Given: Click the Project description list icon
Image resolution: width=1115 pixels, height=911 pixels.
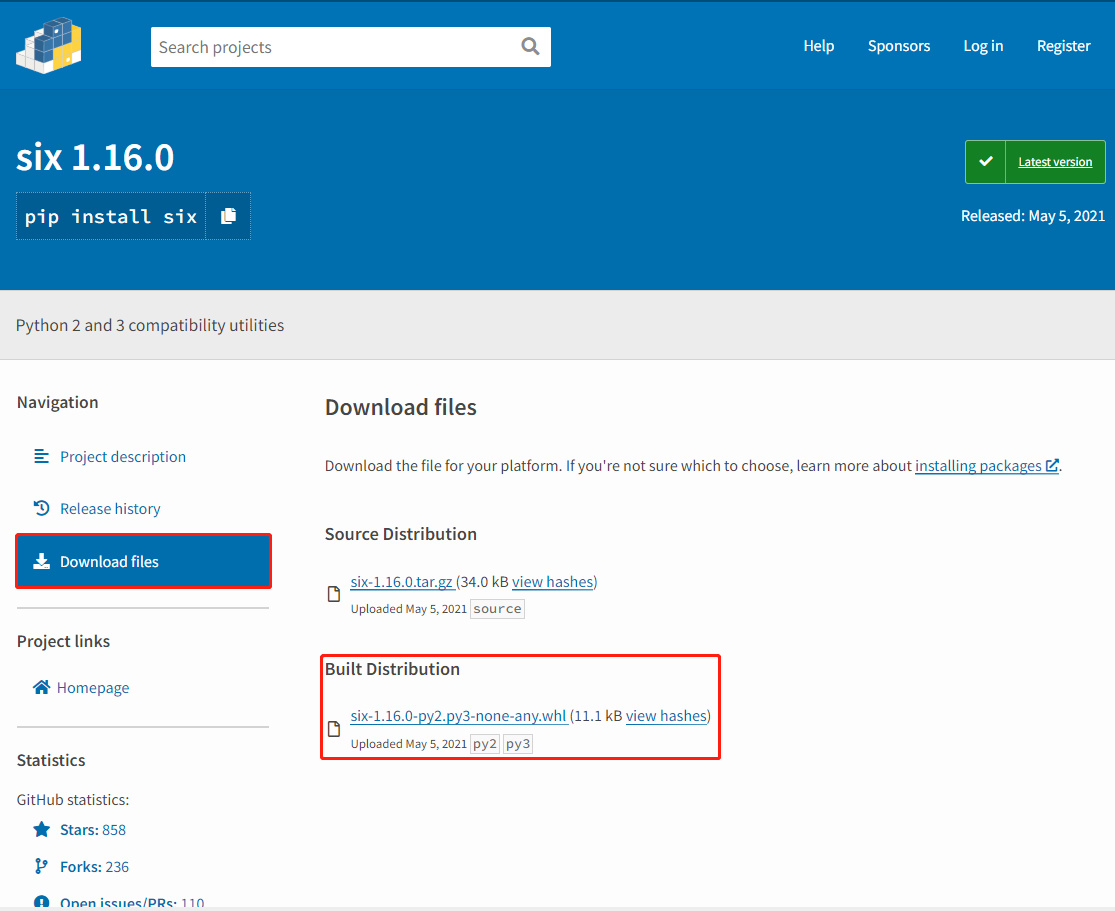Looking at the screenshot, I should click(41, 456).
